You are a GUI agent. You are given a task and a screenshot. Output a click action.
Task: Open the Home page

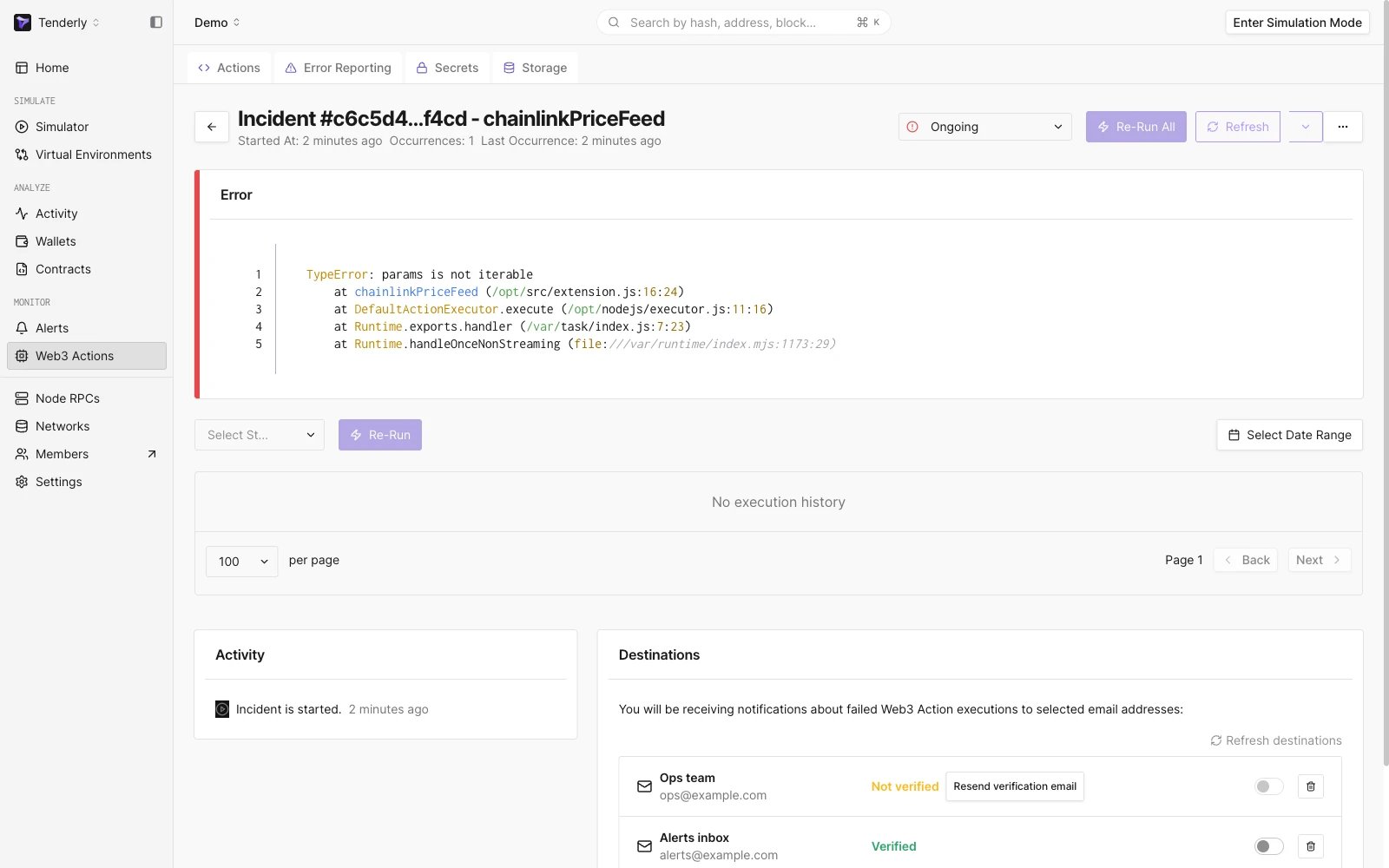coord(87,68)
